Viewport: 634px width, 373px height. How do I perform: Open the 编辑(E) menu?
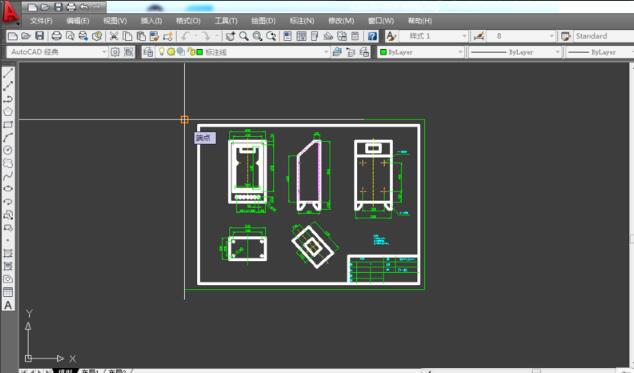pyautogui.click(x=78, y=21)
